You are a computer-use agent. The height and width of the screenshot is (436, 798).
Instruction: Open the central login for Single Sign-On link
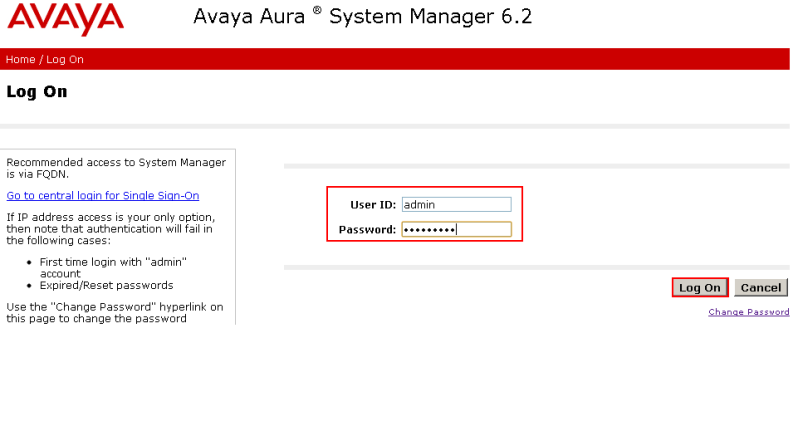point(102,195)
